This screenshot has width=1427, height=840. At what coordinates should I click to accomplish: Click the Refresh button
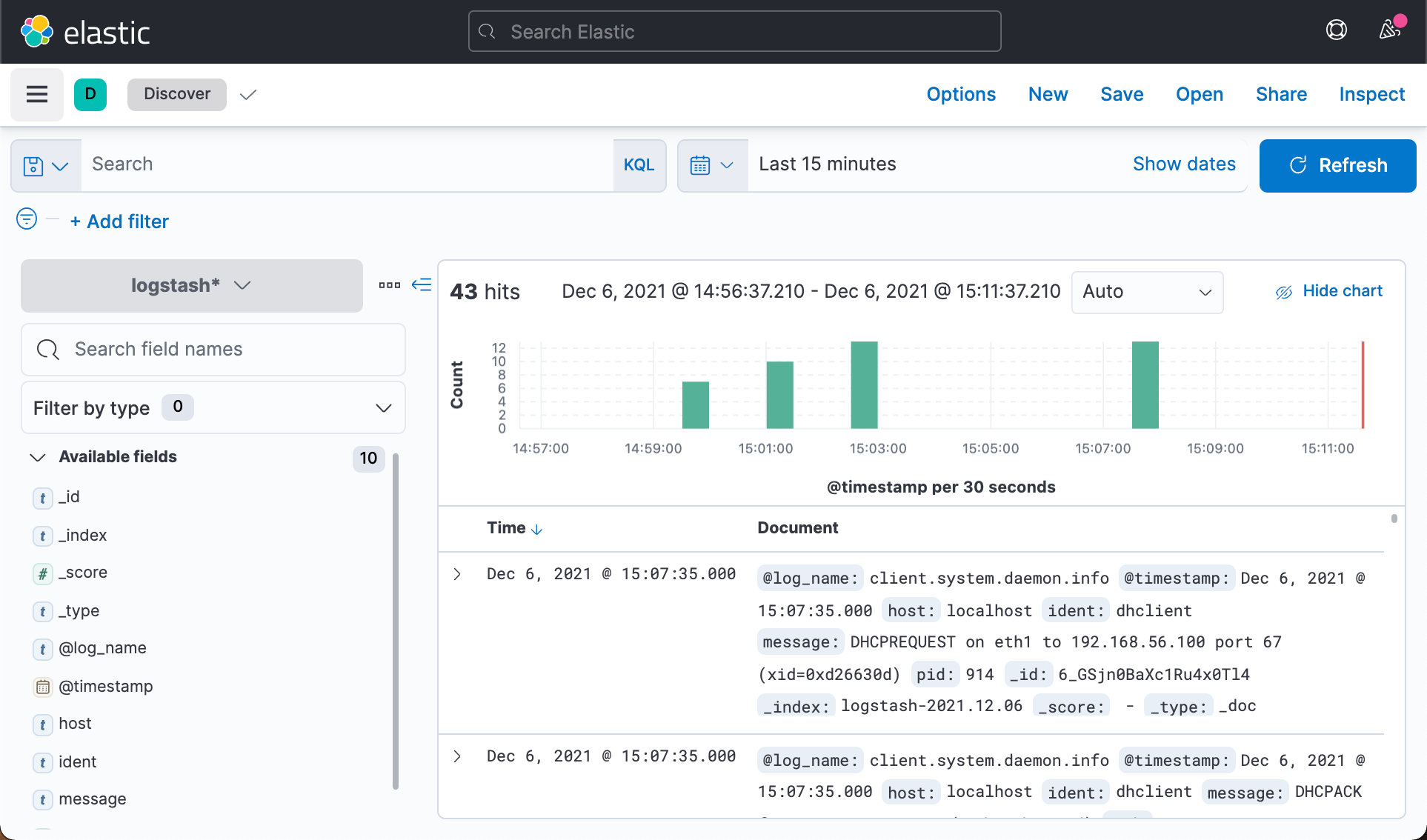[1337, 165]
